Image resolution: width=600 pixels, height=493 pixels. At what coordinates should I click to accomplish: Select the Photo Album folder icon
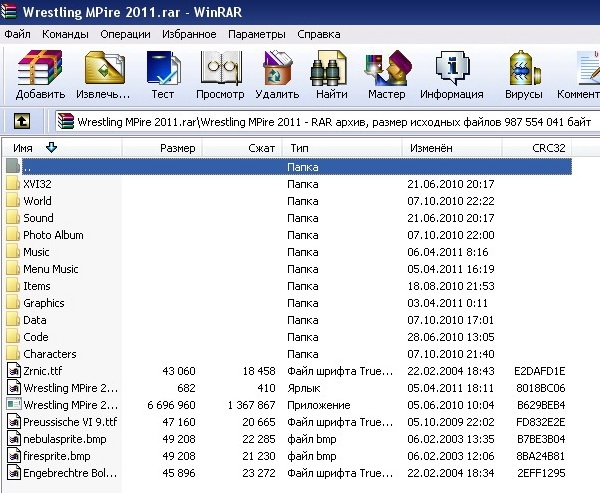pyautogui.click(x=13, y=235)
